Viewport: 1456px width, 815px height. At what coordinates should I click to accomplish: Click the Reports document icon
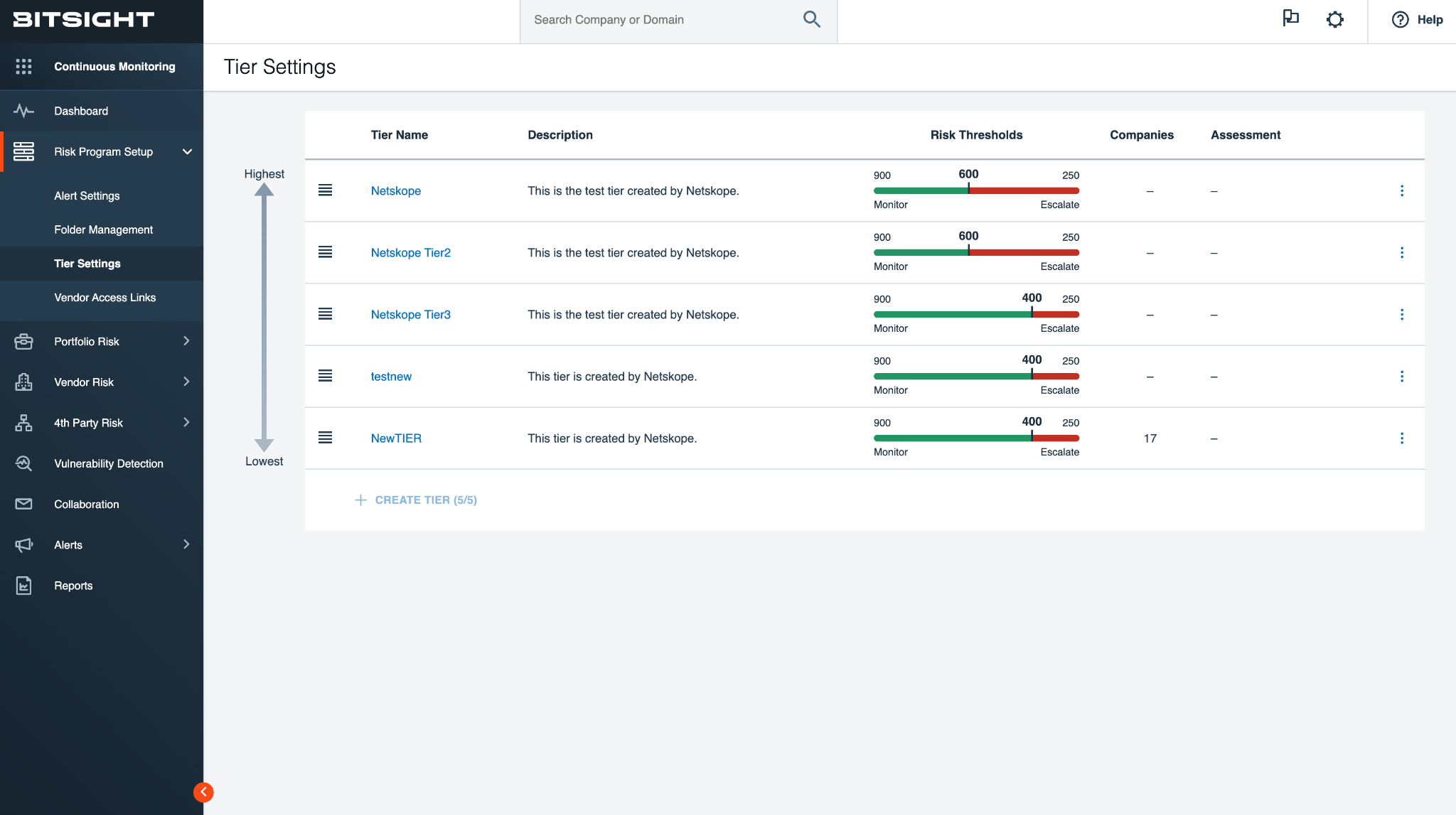pyautogui.click(x=23, y=585)
